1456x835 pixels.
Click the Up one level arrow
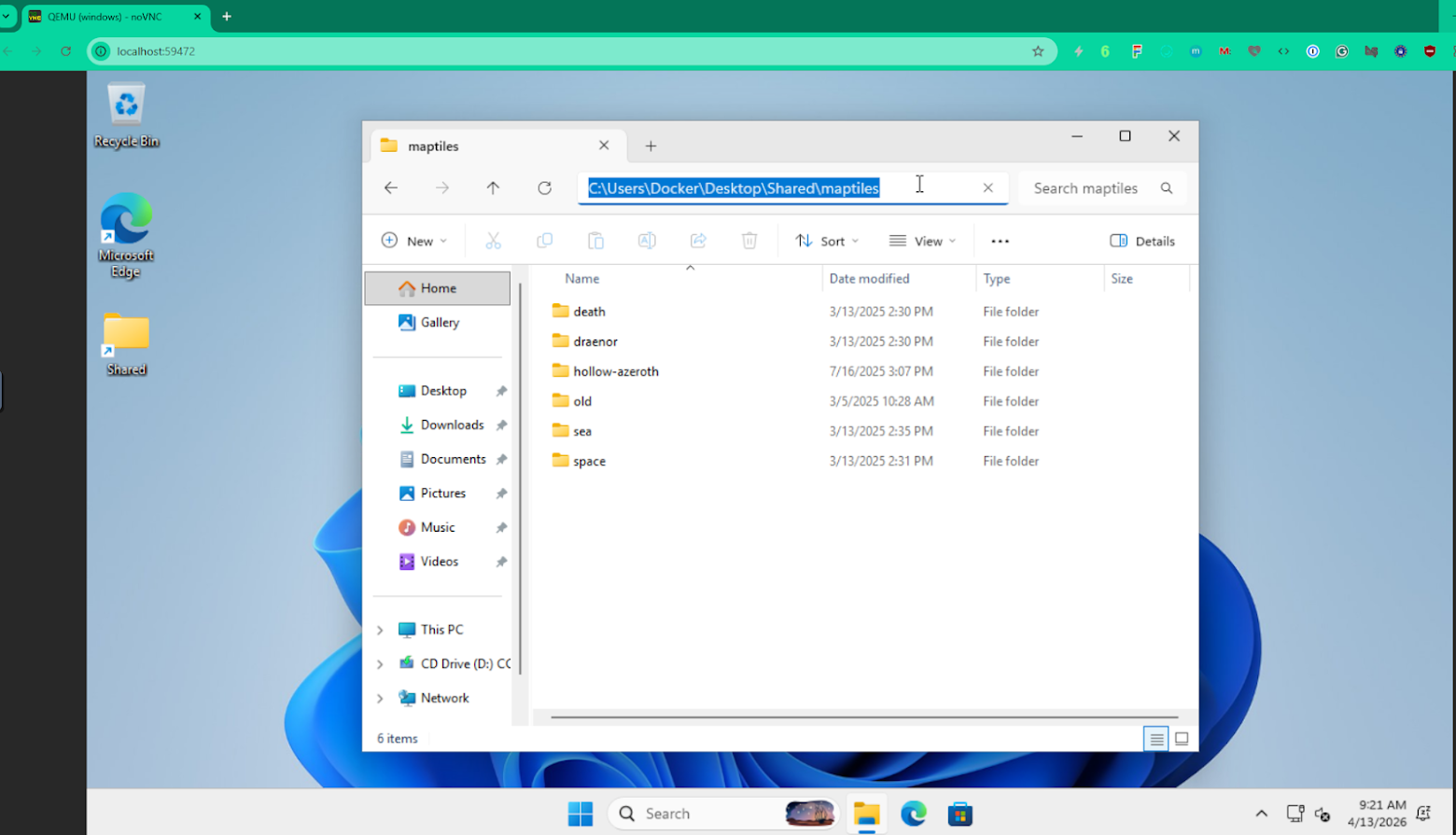coord(493,188)
